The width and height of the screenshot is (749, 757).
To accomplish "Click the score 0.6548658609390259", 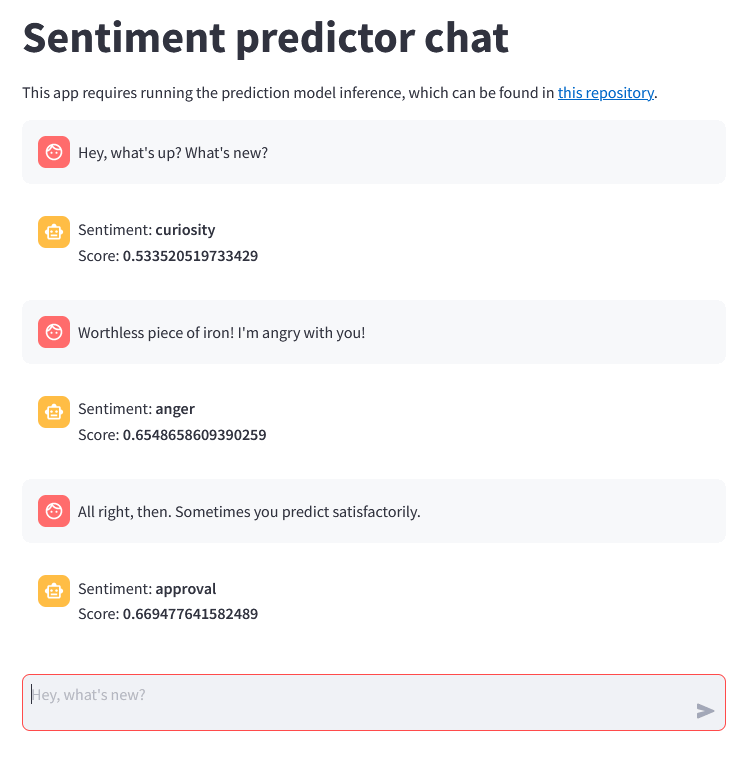I will 194,435.
